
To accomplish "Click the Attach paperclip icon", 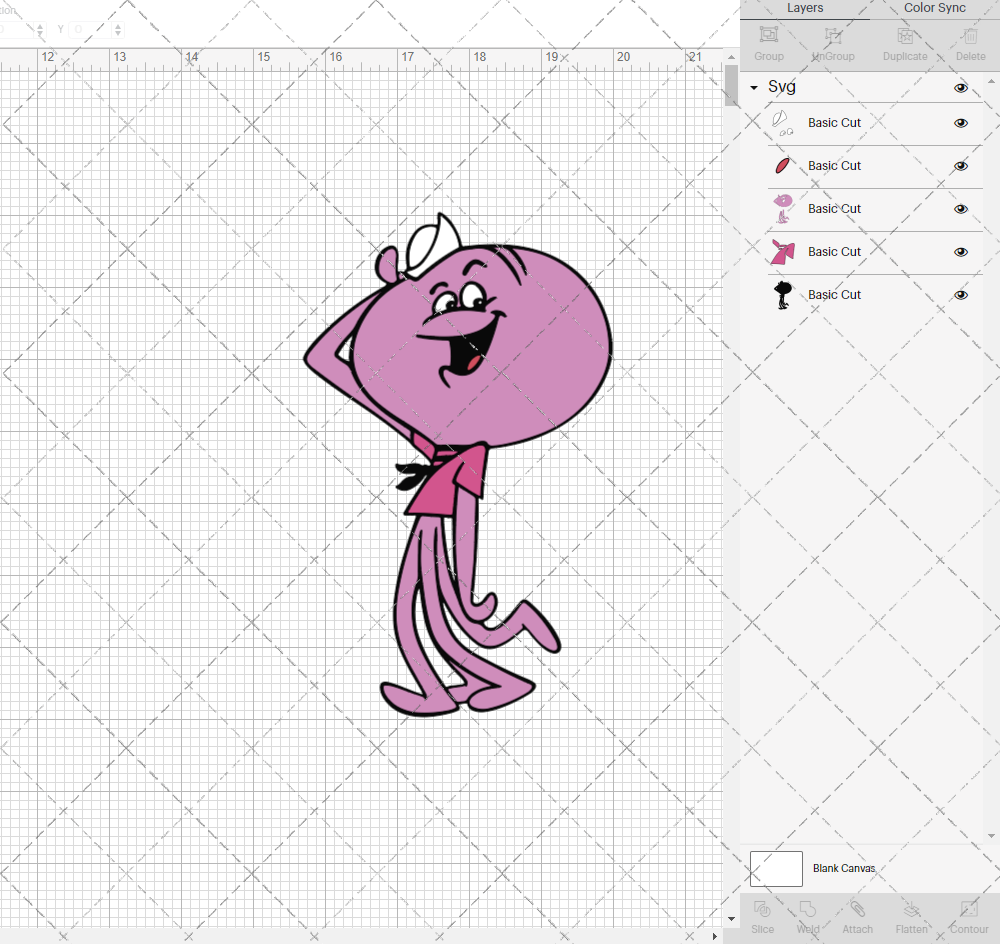I will (x=857, y=909).
